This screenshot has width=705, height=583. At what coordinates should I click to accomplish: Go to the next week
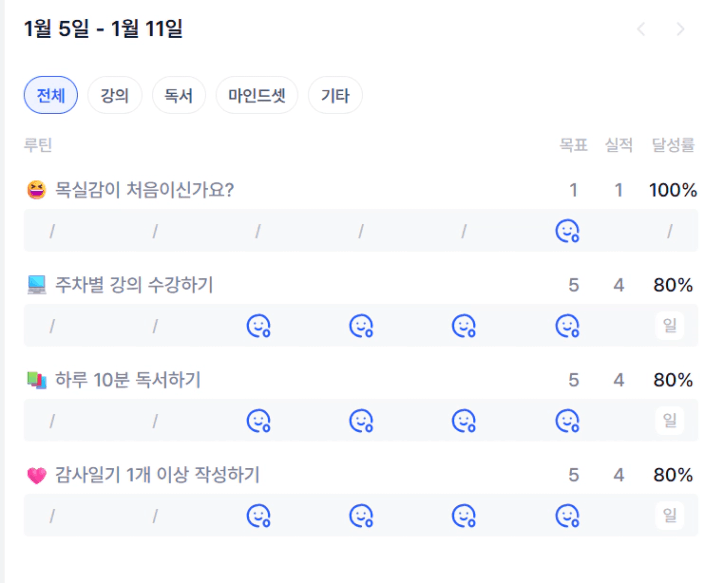[x=681, y=30]
